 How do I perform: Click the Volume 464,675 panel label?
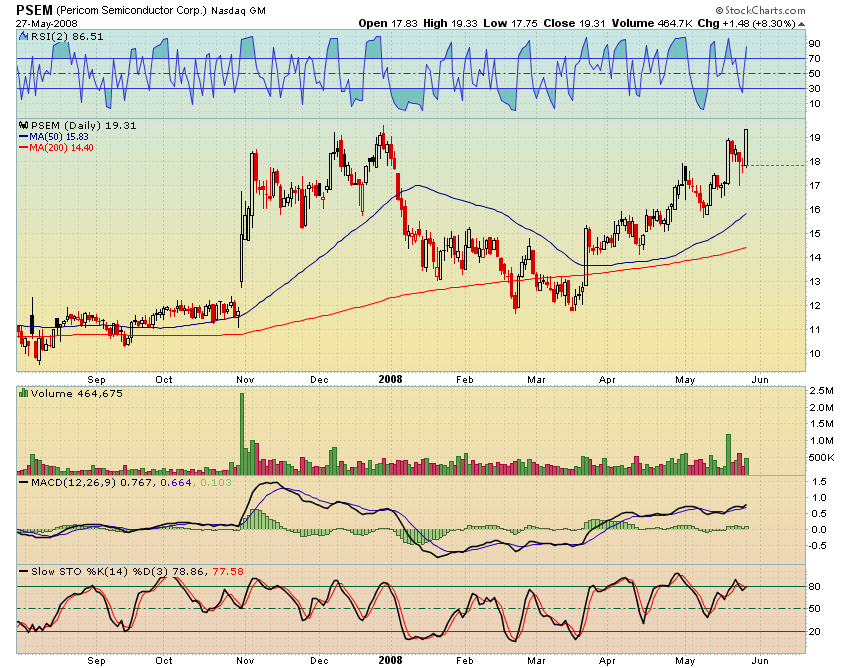[76, 393]
